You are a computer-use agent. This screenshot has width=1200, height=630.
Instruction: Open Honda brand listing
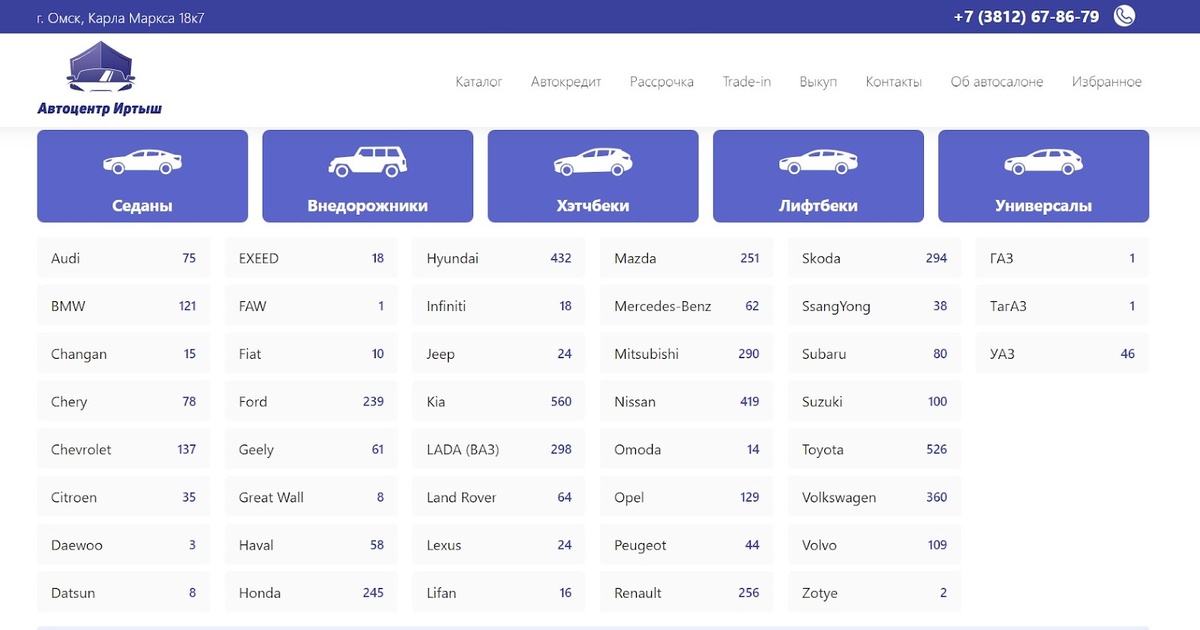(x=311, y=593)
